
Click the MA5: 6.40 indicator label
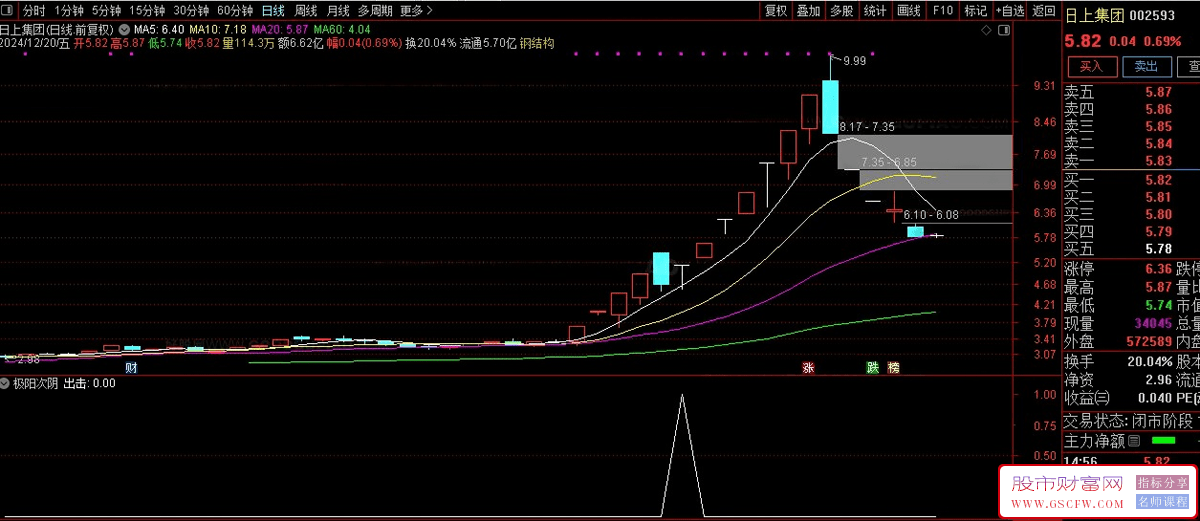(157, 30)
